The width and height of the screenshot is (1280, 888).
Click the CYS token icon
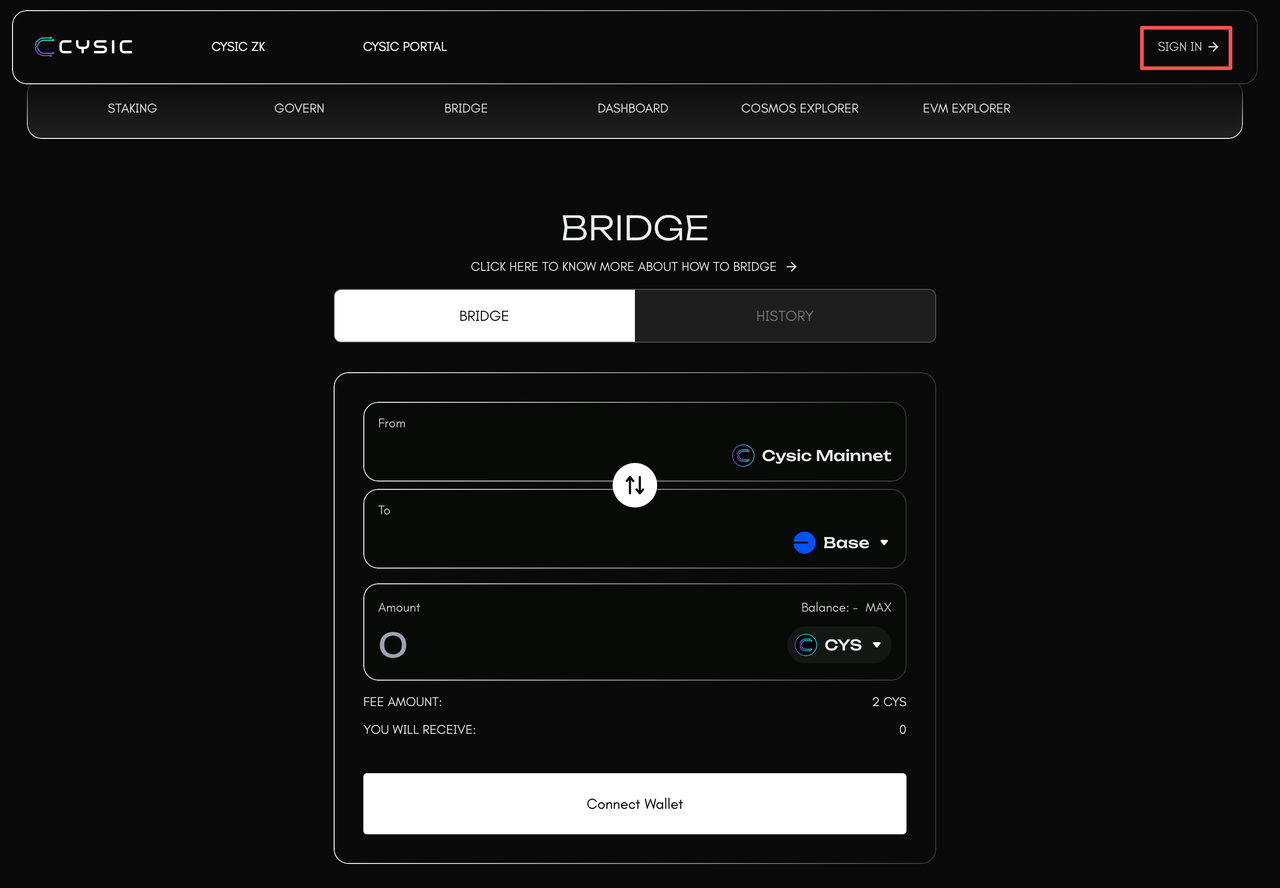point(806,645)
